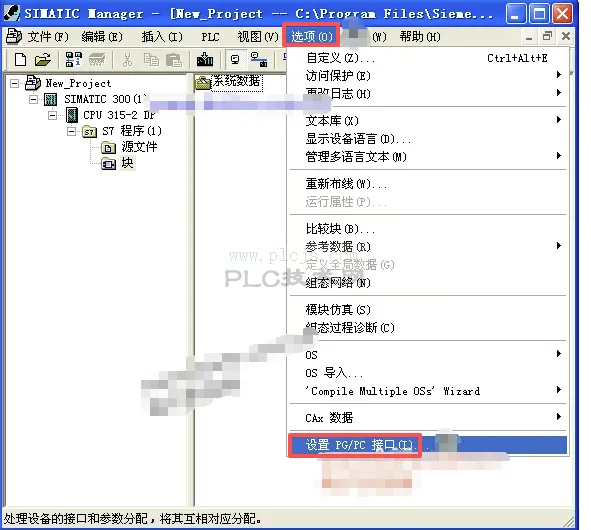Screen dimensions: 591x530
Task: Choose 组态过程诊断(C) entry
Action: point(428,327)
